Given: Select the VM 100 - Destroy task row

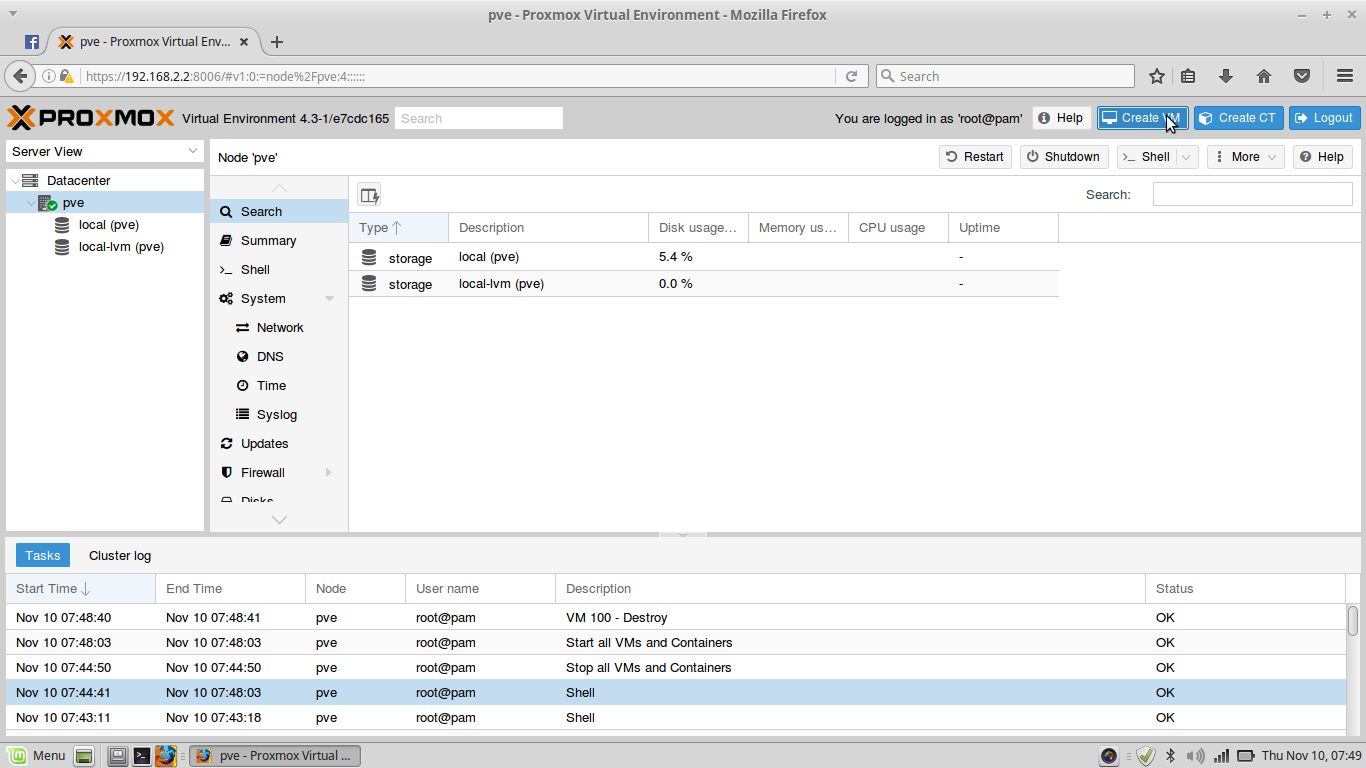Looking at the screenshot, I should point(676,618).
